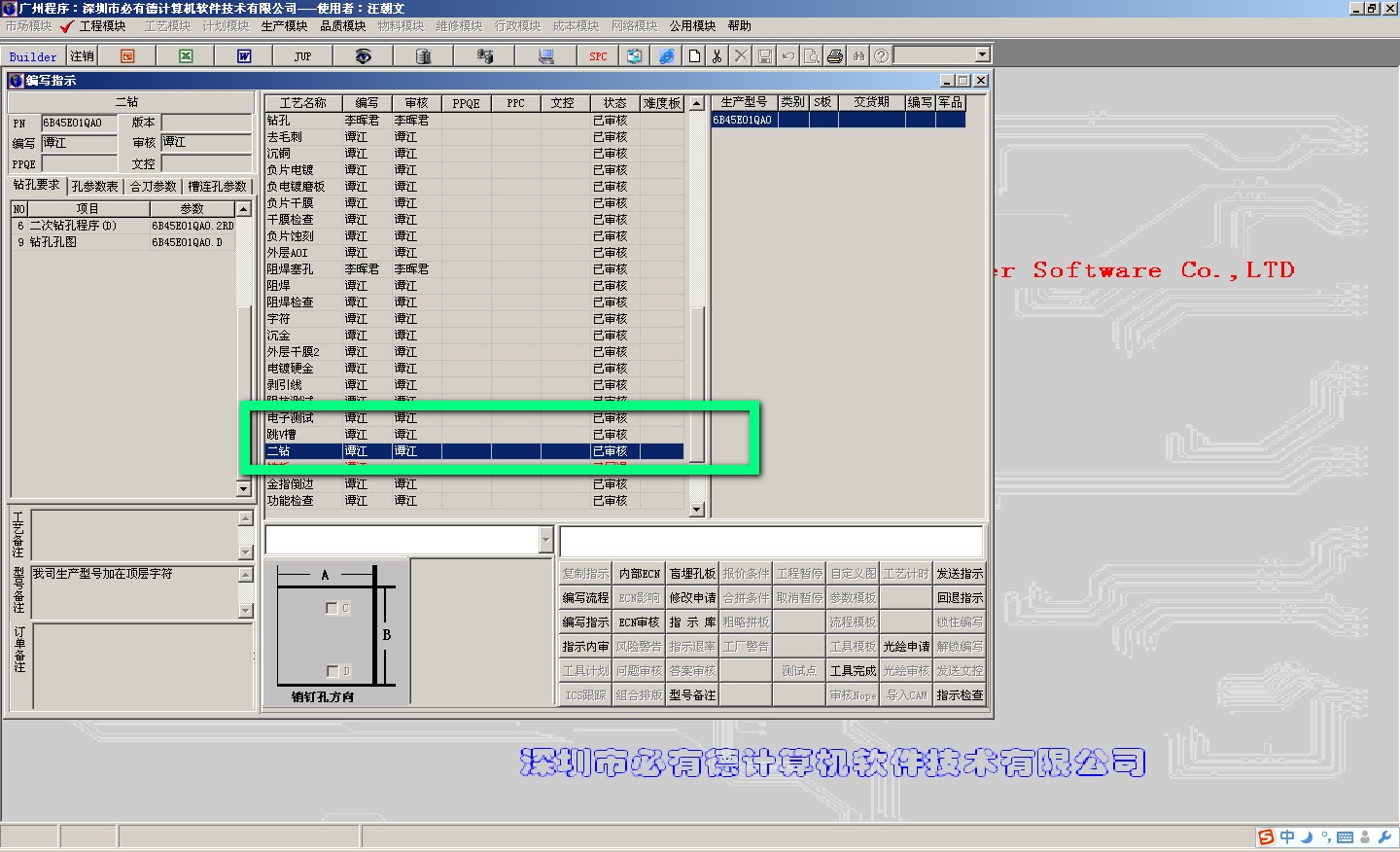Screen dimensions: 1400x852
Task: Click the 型号备注 button
Action: pyautogui.click(x=692, y=695)
